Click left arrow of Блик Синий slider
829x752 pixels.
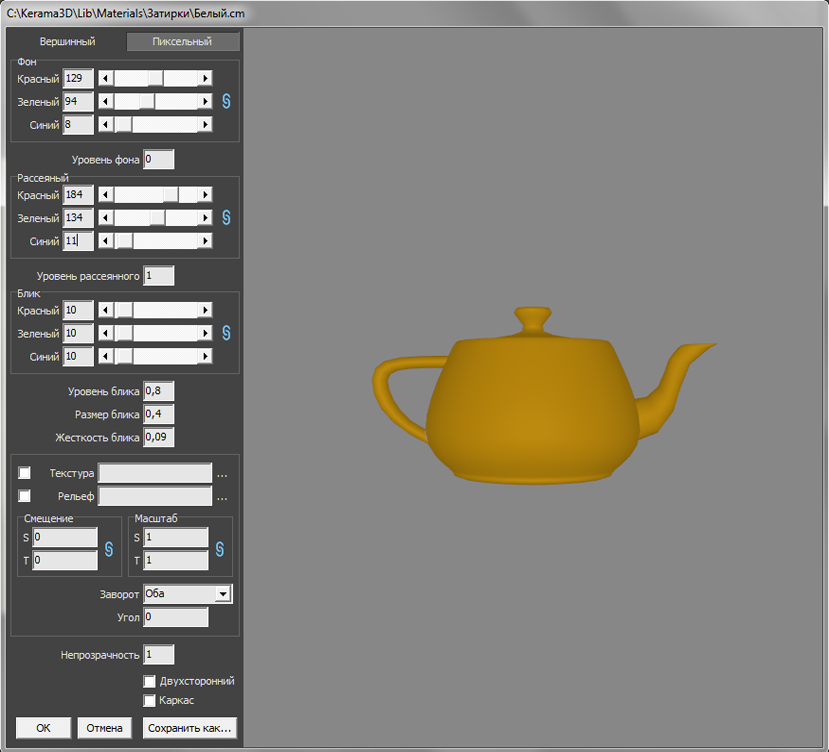106,356
